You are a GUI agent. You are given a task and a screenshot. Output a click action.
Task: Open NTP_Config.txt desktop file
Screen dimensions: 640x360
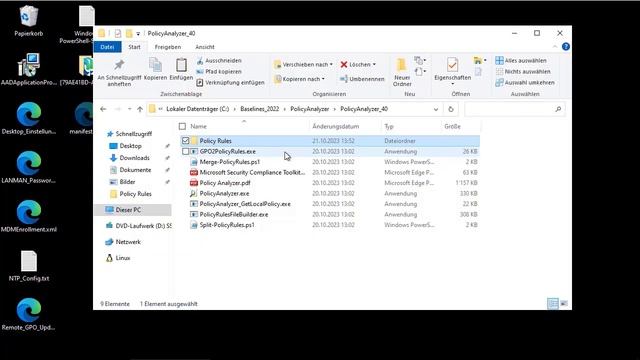click(29, 266)
